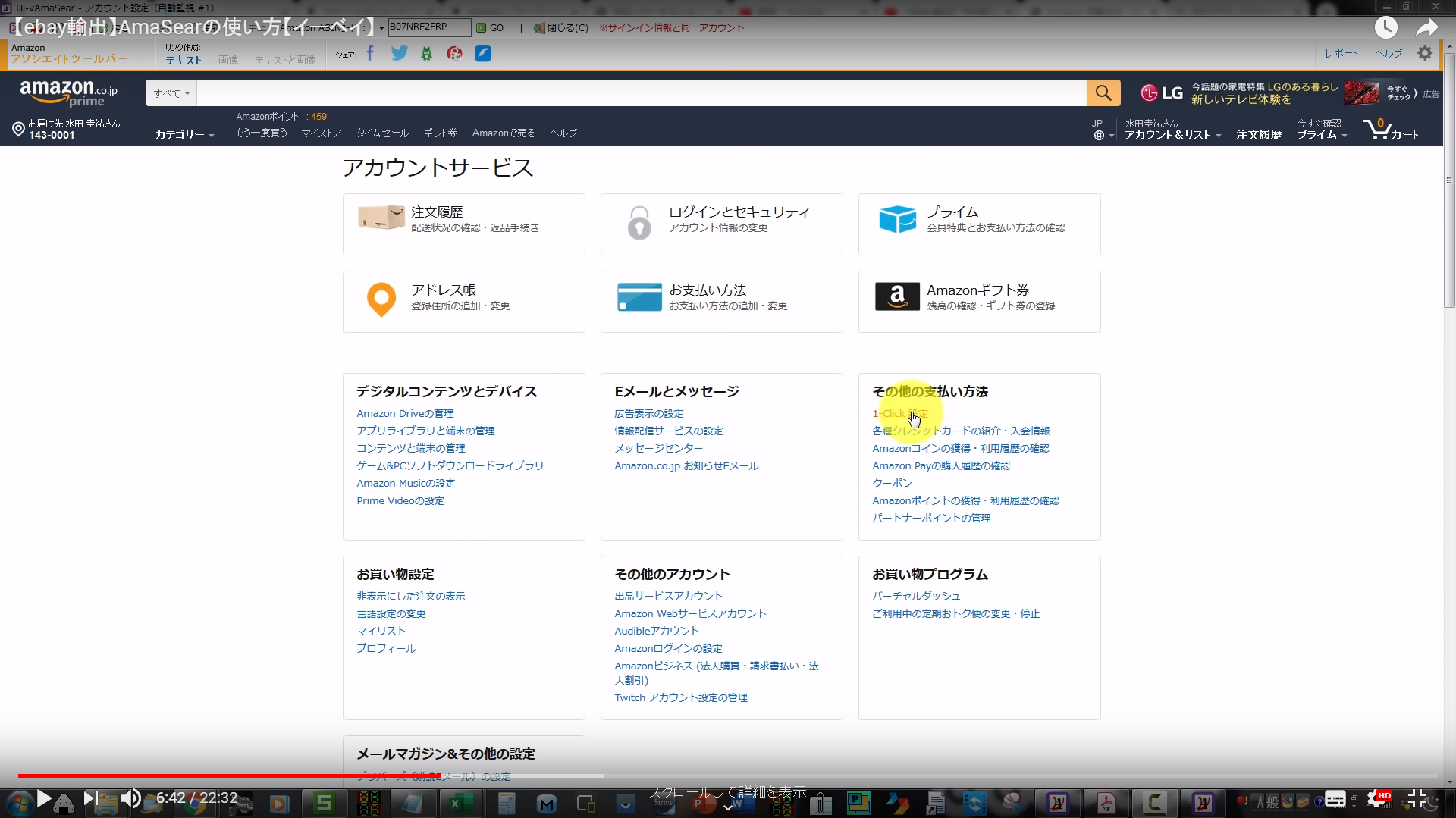The width and height of the screenshot is (1456, 818).
Task: Open the マイストア nav item
Action: point(322,133)
